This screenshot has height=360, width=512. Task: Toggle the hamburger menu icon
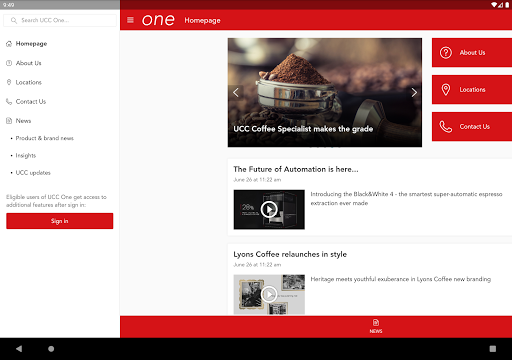tap(130, 20)
